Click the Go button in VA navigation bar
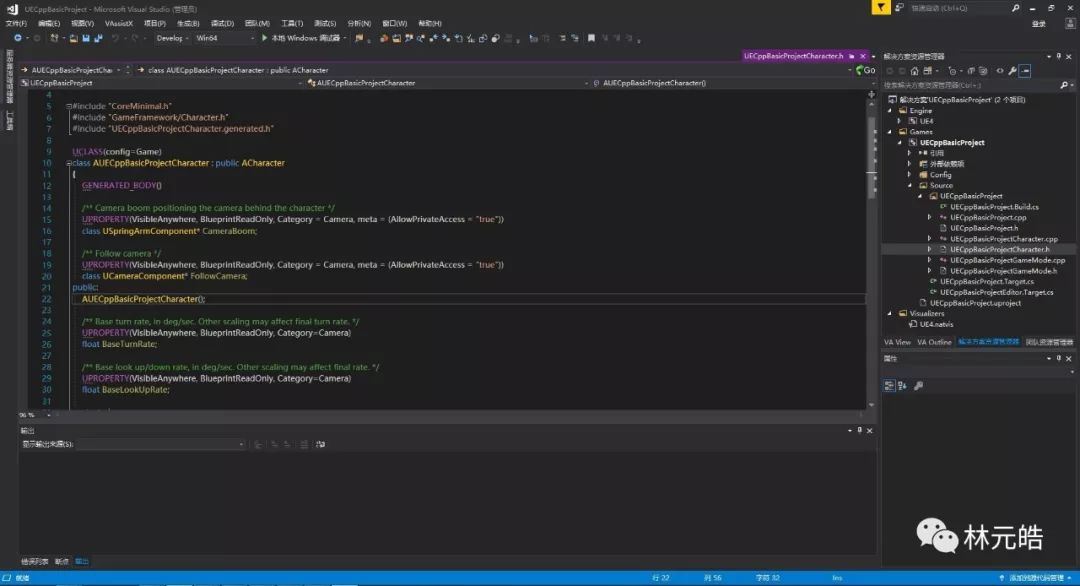1080x586 pixels. click(866, 70)
